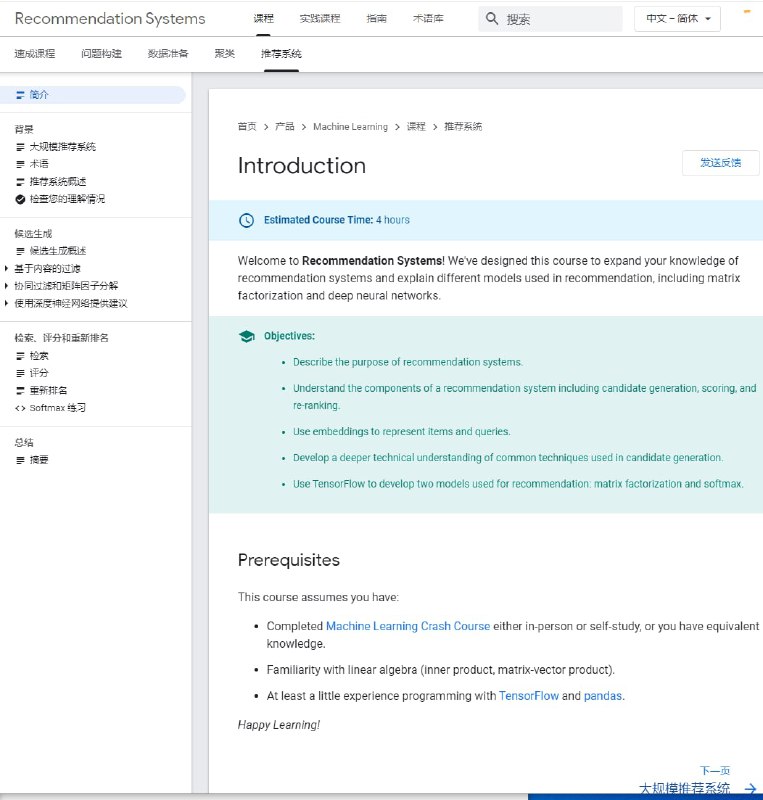
Task: Switch to the 速成课程 sub-tab
Action: coord(35,54)
